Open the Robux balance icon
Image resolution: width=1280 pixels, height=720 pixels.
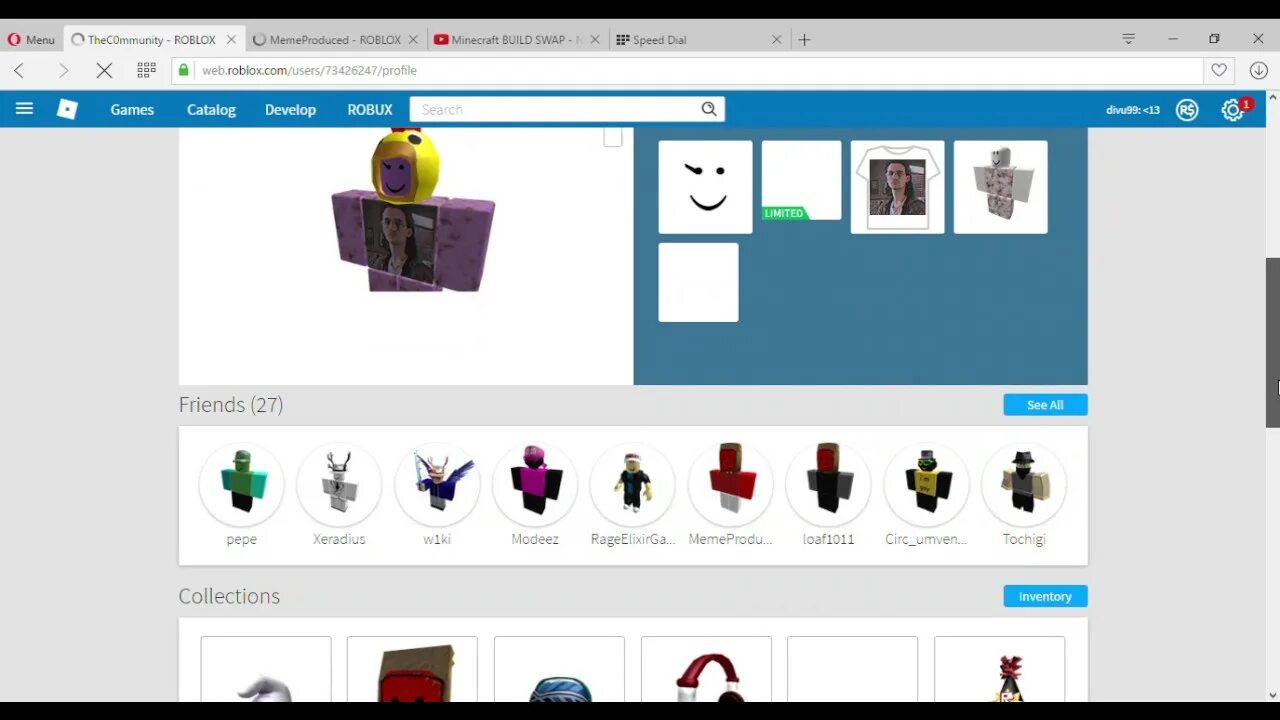(x=1187, y=110)
